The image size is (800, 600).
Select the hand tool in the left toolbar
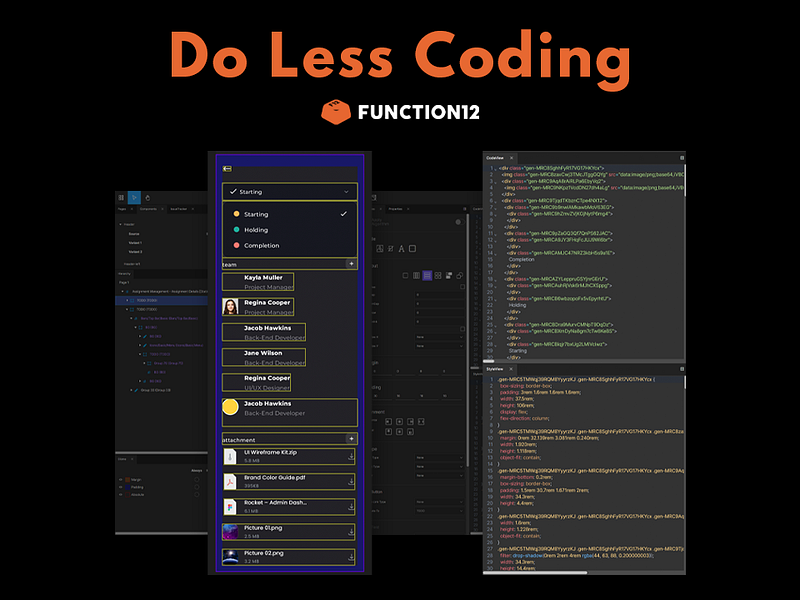147,197
